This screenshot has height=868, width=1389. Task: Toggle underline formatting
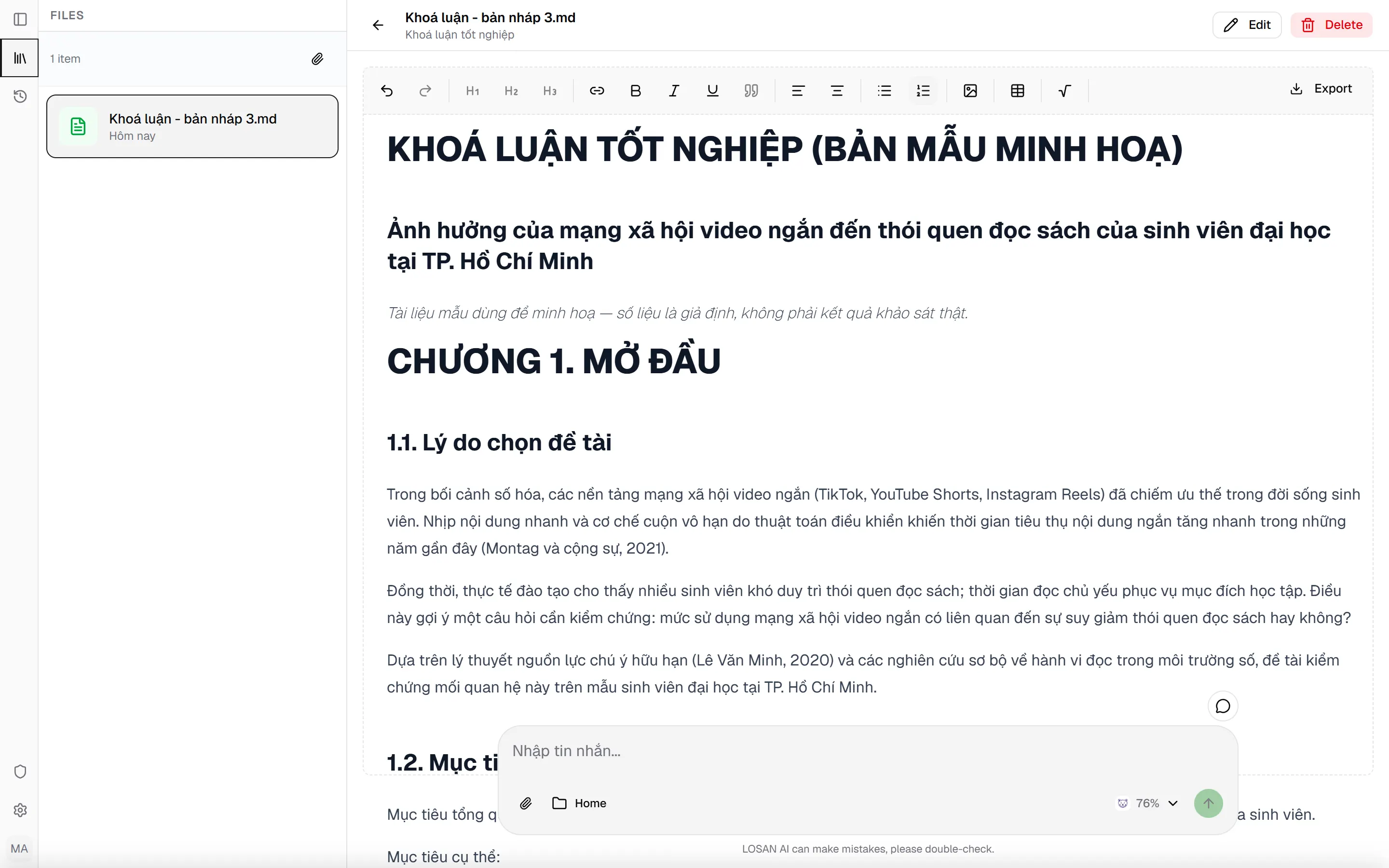[712, 91]
